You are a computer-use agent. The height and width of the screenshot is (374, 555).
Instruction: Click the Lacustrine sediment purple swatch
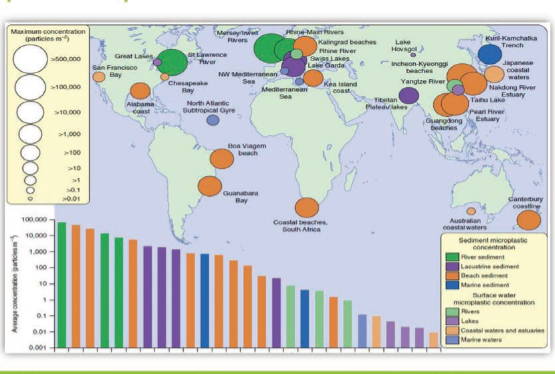(452, 266)
